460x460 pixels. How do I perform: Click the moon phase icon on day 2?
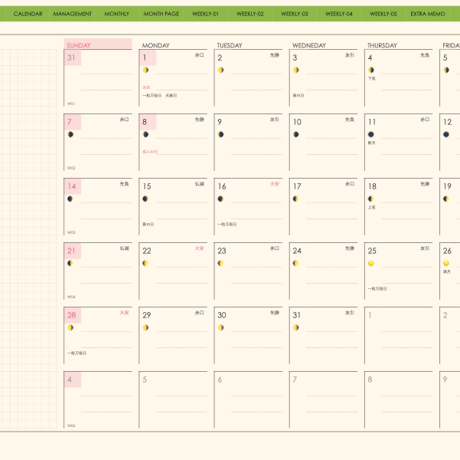[x=221, y=70]
